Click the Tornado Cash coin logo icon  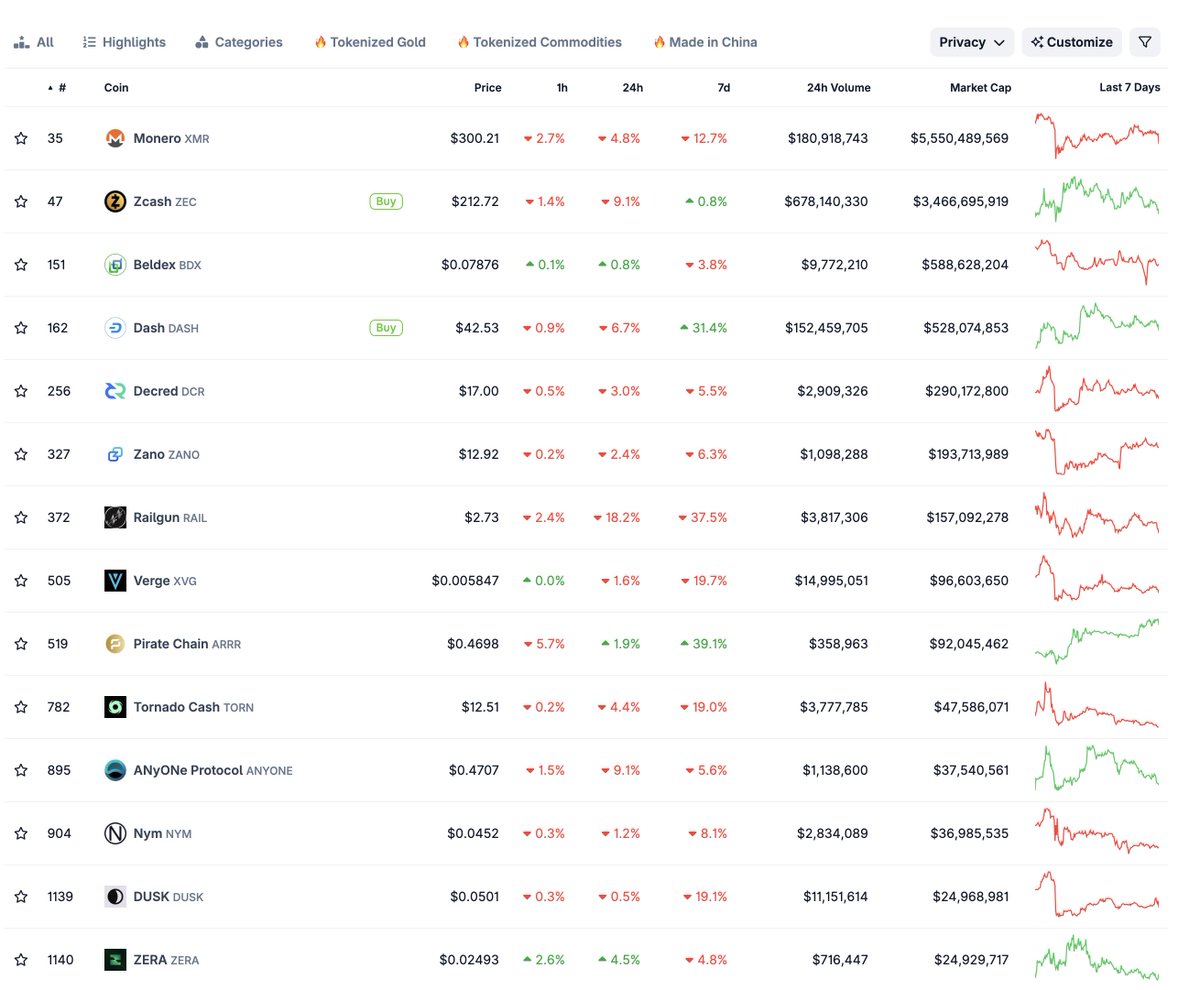115,707
